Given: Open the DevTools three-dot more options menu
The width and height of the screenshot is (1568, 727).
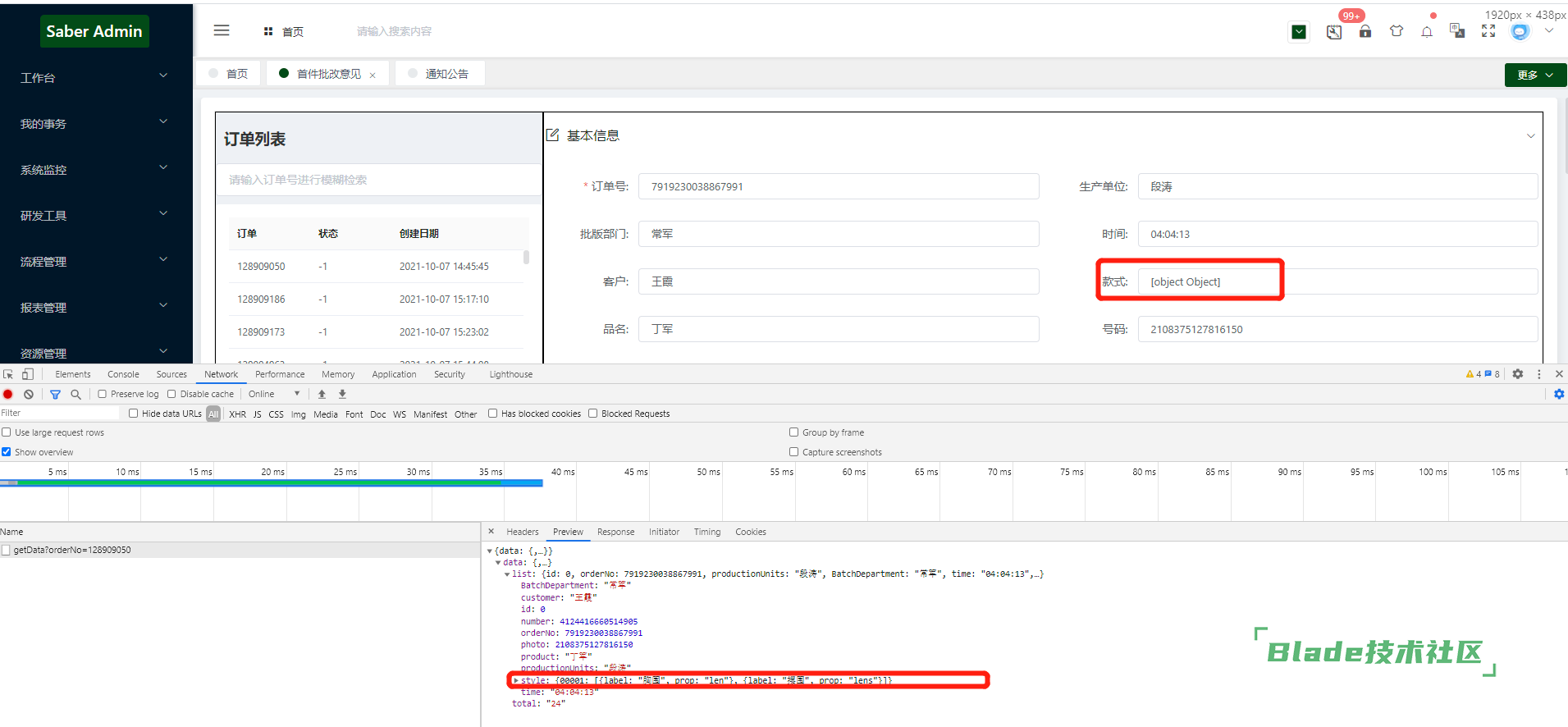Looking at the screenshot, I should pyautogui.click(x=1539, y=374).
